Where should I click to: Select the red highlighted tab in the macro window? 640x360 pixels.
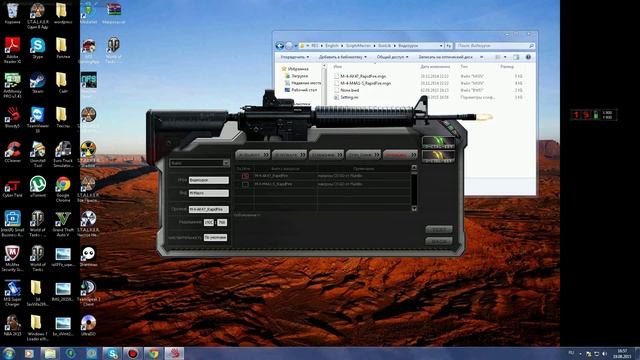click(x=400, y=155)
